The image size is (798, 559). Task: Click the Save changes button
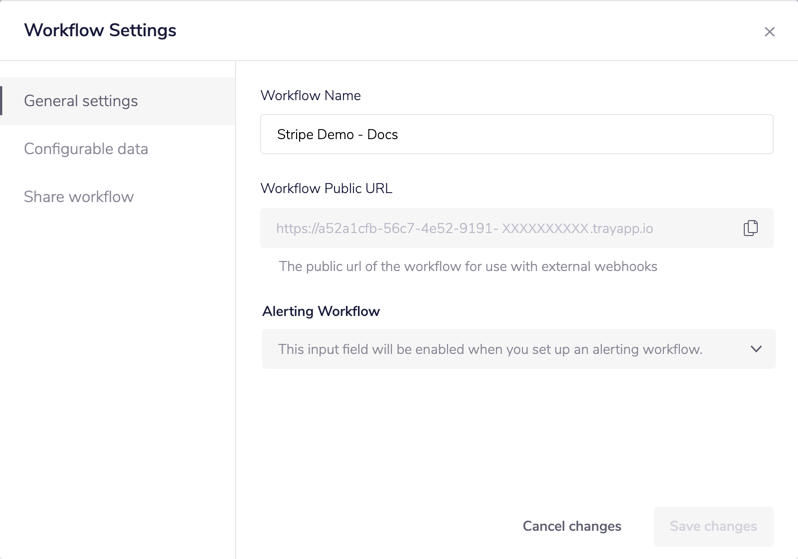713,526
